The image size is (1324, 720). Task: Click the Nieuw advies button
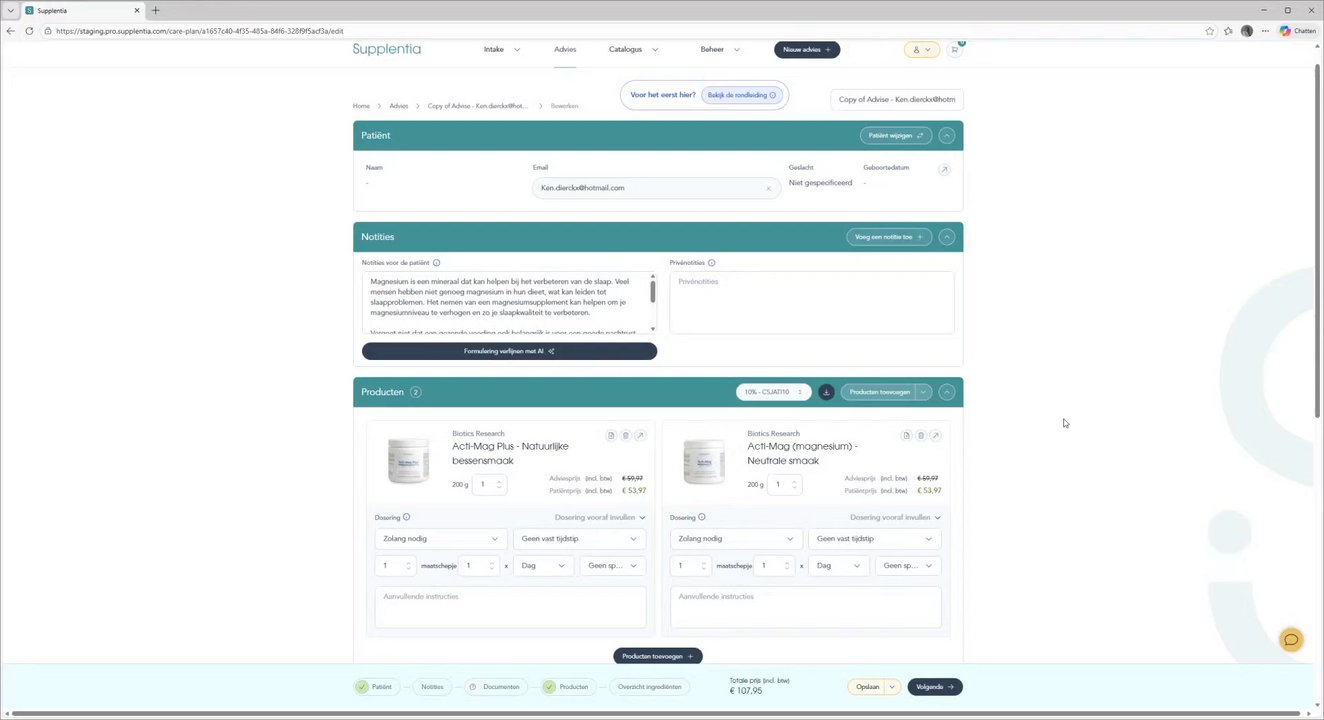click(807, 49)
